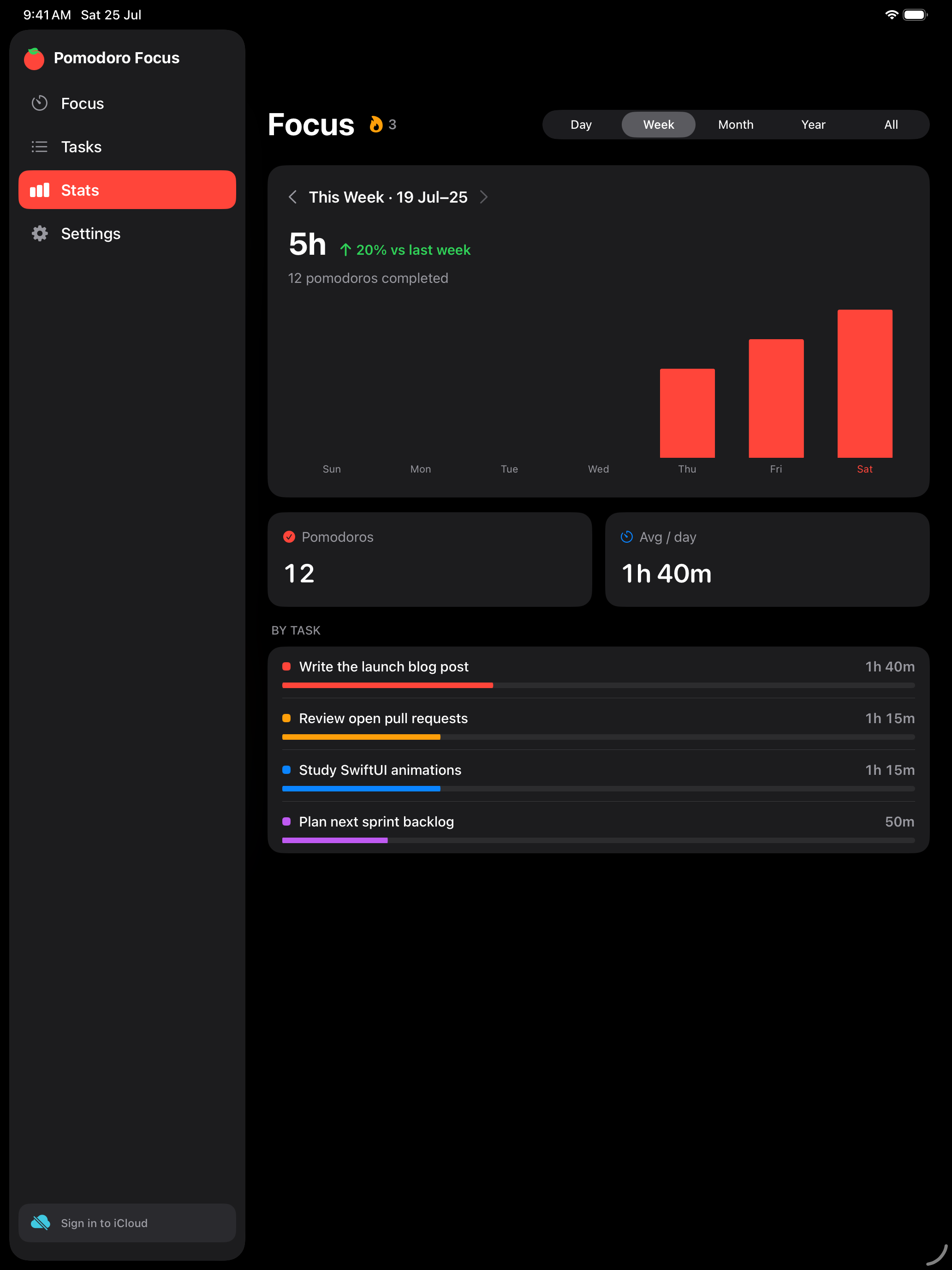Go to previous week chevron
This screenshot has height=1270, width=952.
pos(293,197)
